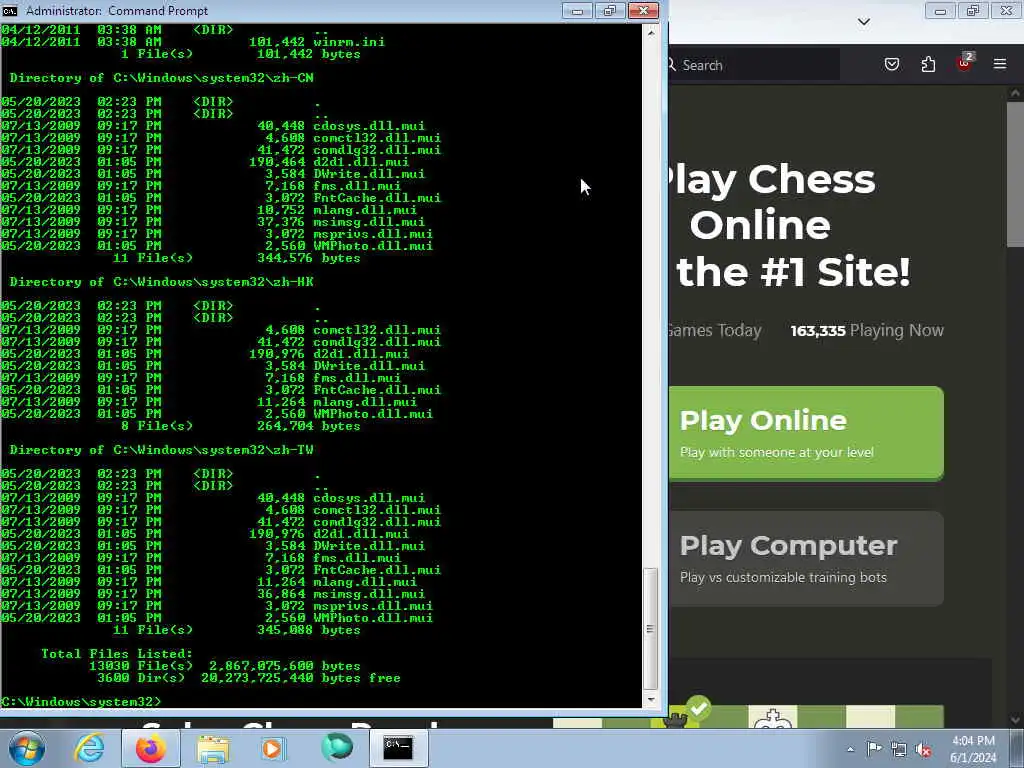Image resolution: width=1024 pixels, height=768 pixels.
Task: Click the 'Games Today' counter text
Action: [716, 330]
